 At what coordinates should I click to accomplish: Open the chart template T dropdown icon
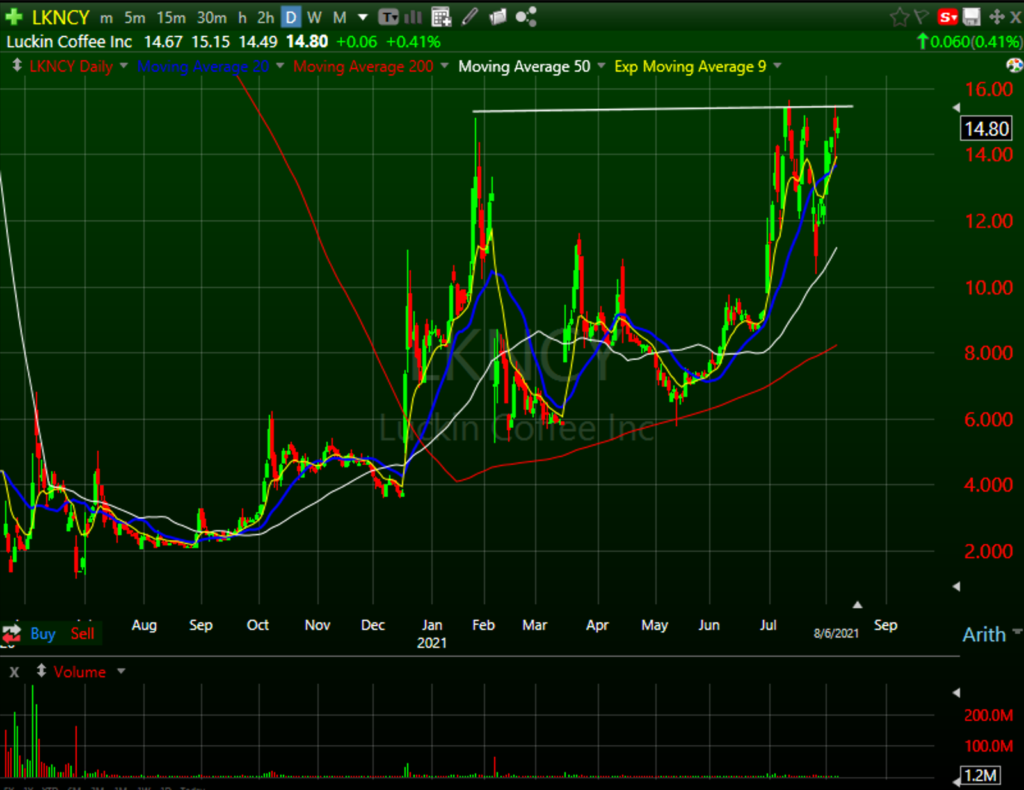click(x=389, y=18)
